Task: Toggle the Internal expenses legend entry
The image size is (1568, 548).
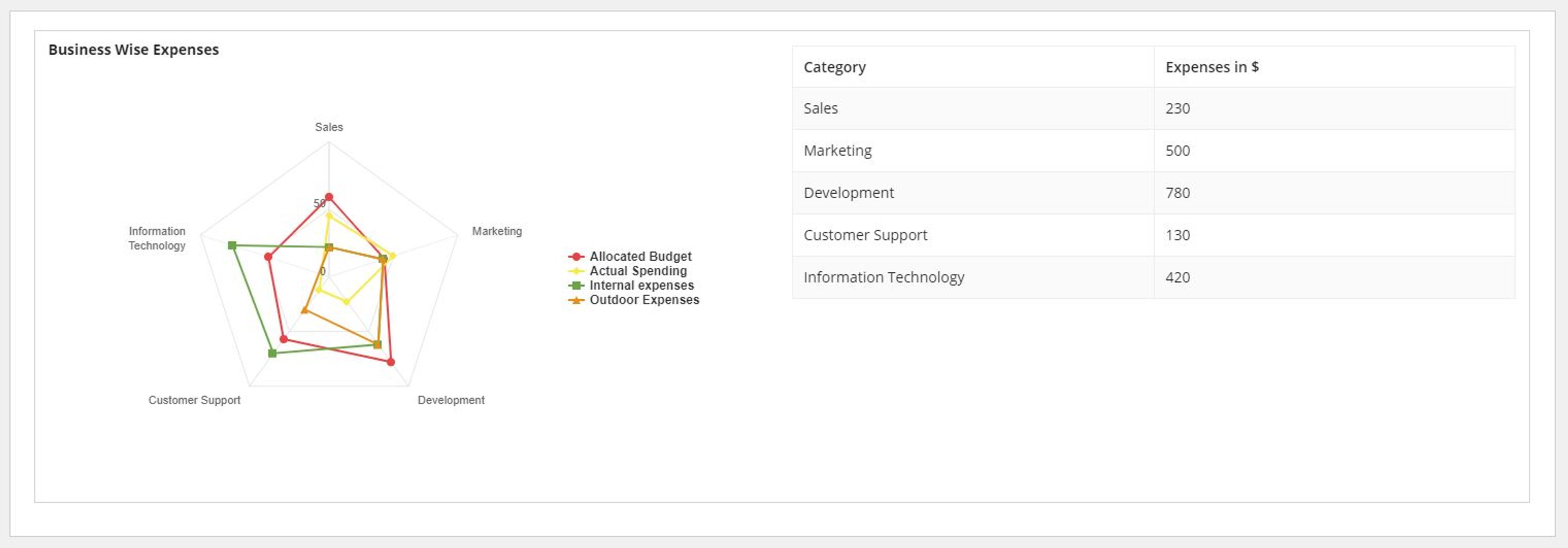Action: tap(631, 285)
